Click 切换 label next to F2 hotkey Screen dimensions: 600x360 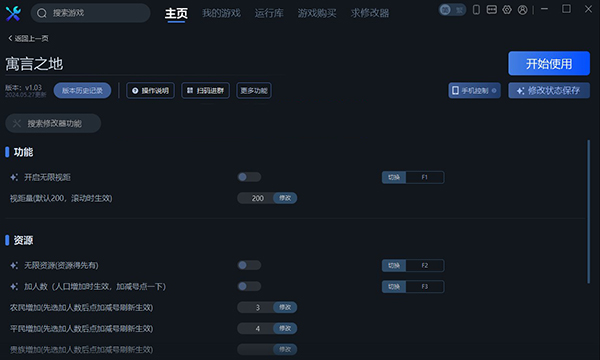[394, 266]
